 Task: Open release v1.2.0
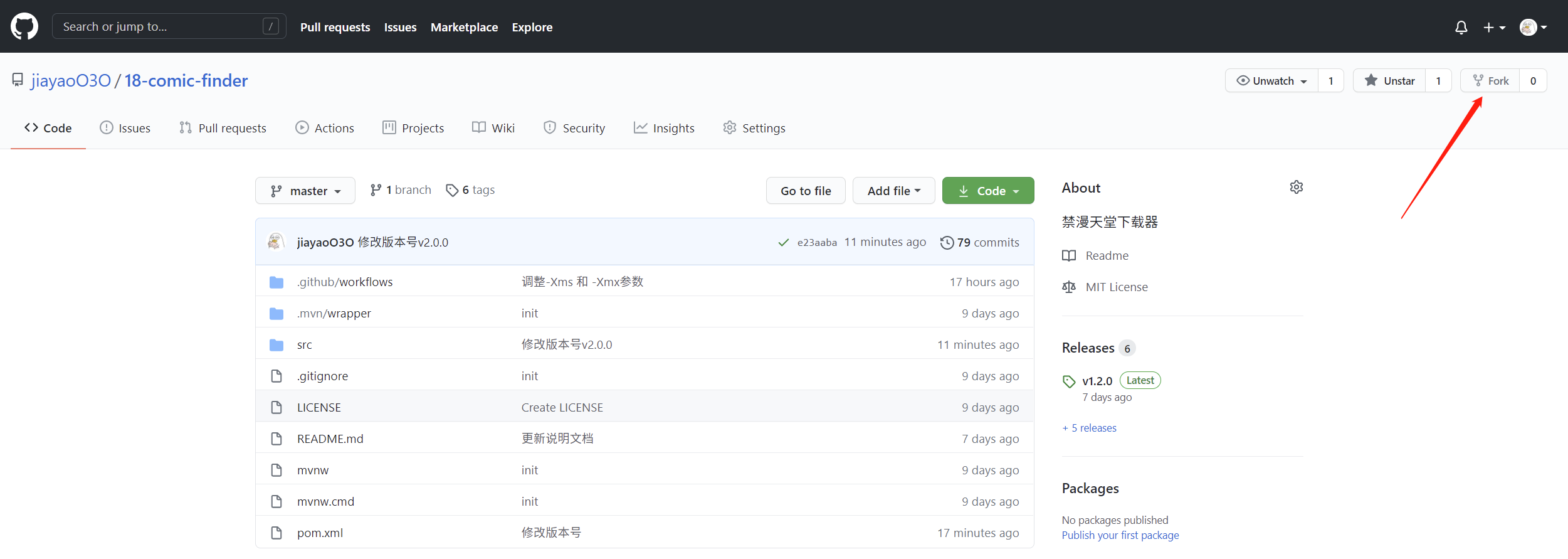click(x=1097, y=381)
